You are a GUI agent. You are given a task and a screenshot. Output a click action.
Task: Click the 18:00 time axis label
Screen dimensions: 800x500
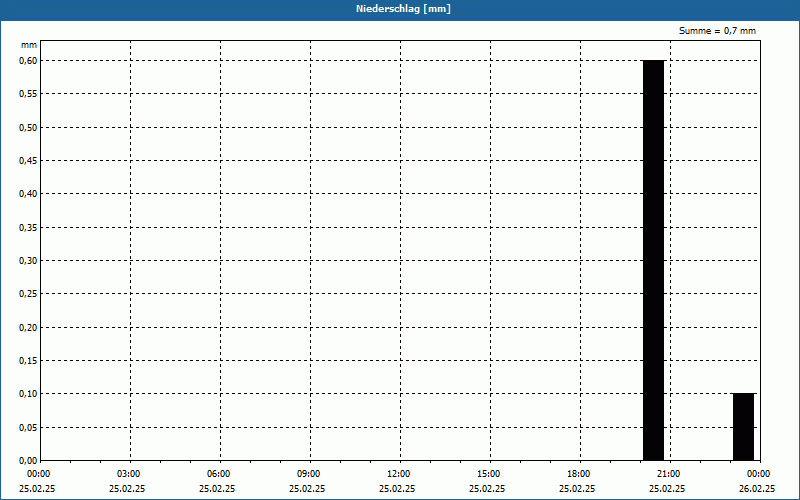[x=579, y=474]
